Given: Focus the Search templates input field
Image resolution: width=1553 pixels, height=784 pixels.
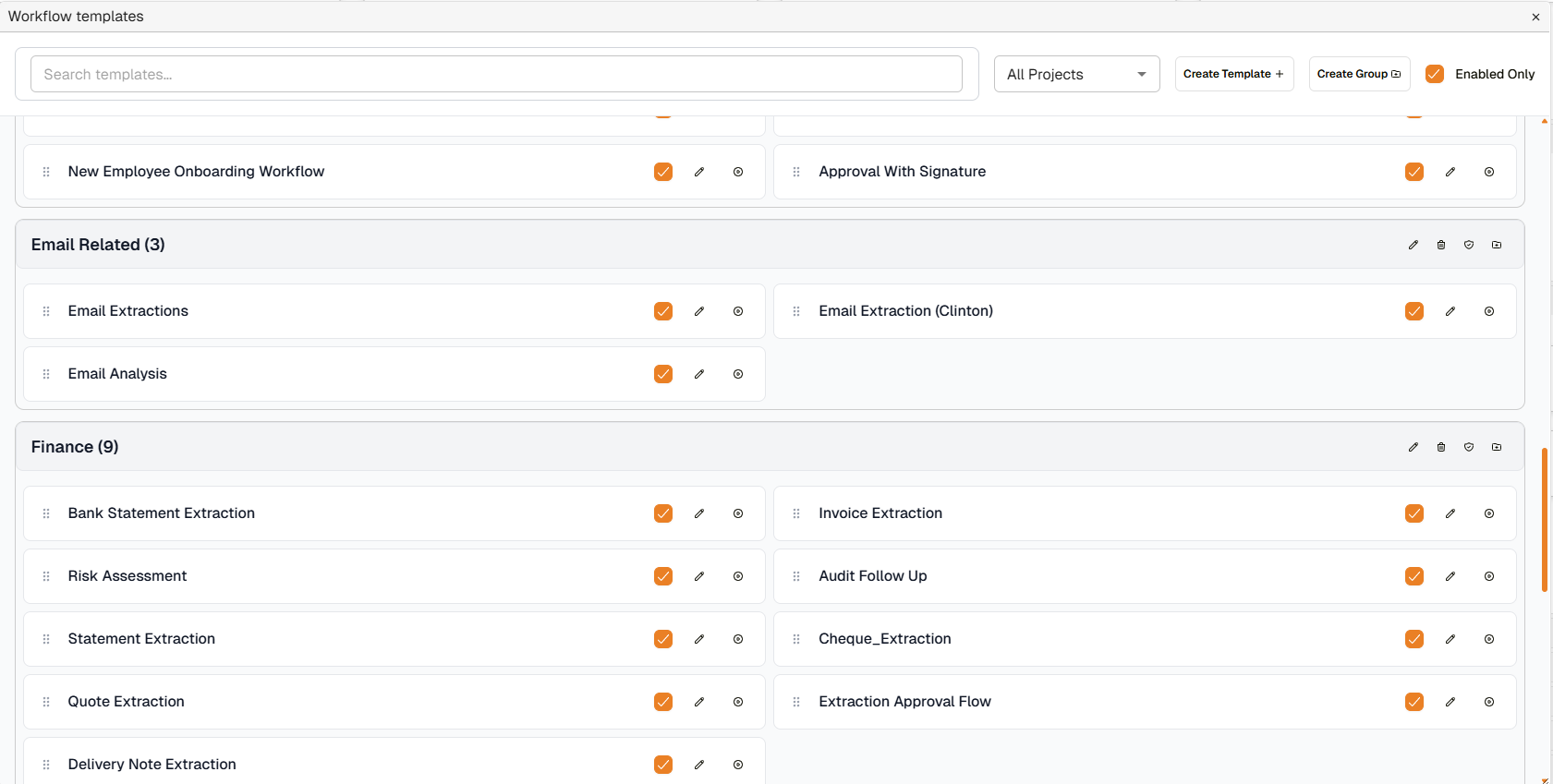Looking at the screenshot, I should (x=496, y=74).
